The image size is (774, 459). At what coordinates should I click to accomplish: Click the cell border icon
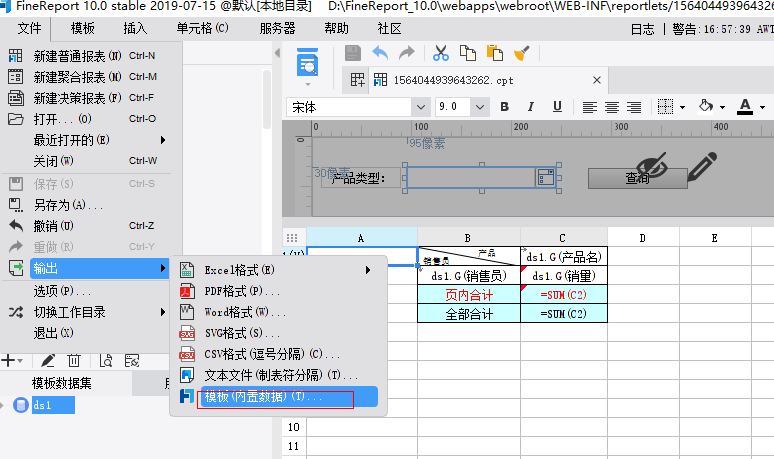click(x=665, y=107)
